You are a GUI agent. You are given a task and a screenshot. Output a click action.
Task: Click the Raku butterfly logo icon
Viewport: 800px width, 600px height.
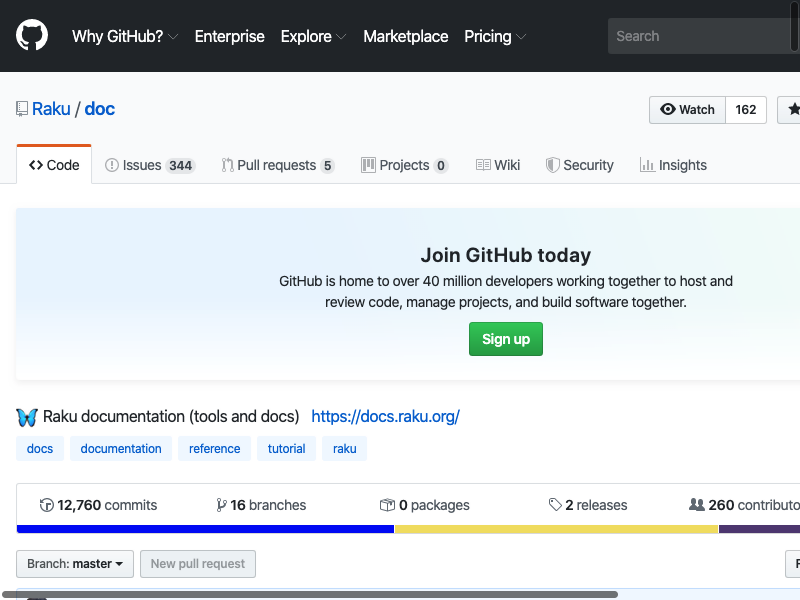tap(27, 417)
